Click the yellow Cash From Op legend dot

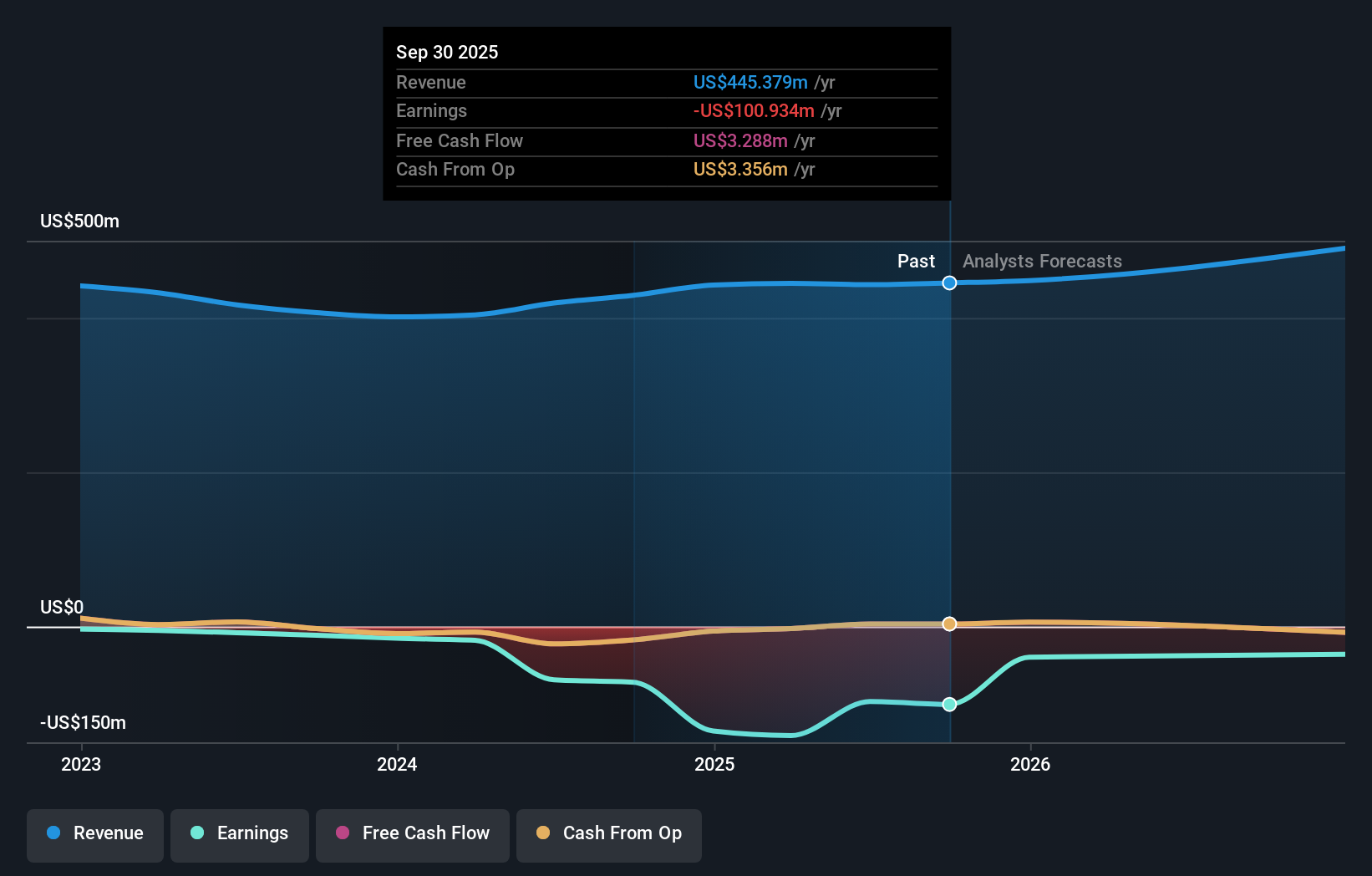pos(543,833)
